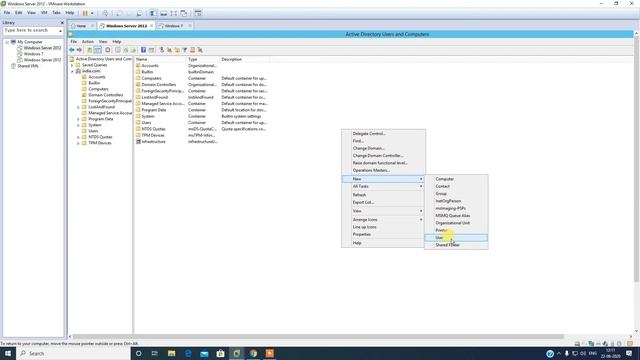The image size is (640, 360).
Task: Click VMware full screen mode icon
Action: tap(173, 13)
